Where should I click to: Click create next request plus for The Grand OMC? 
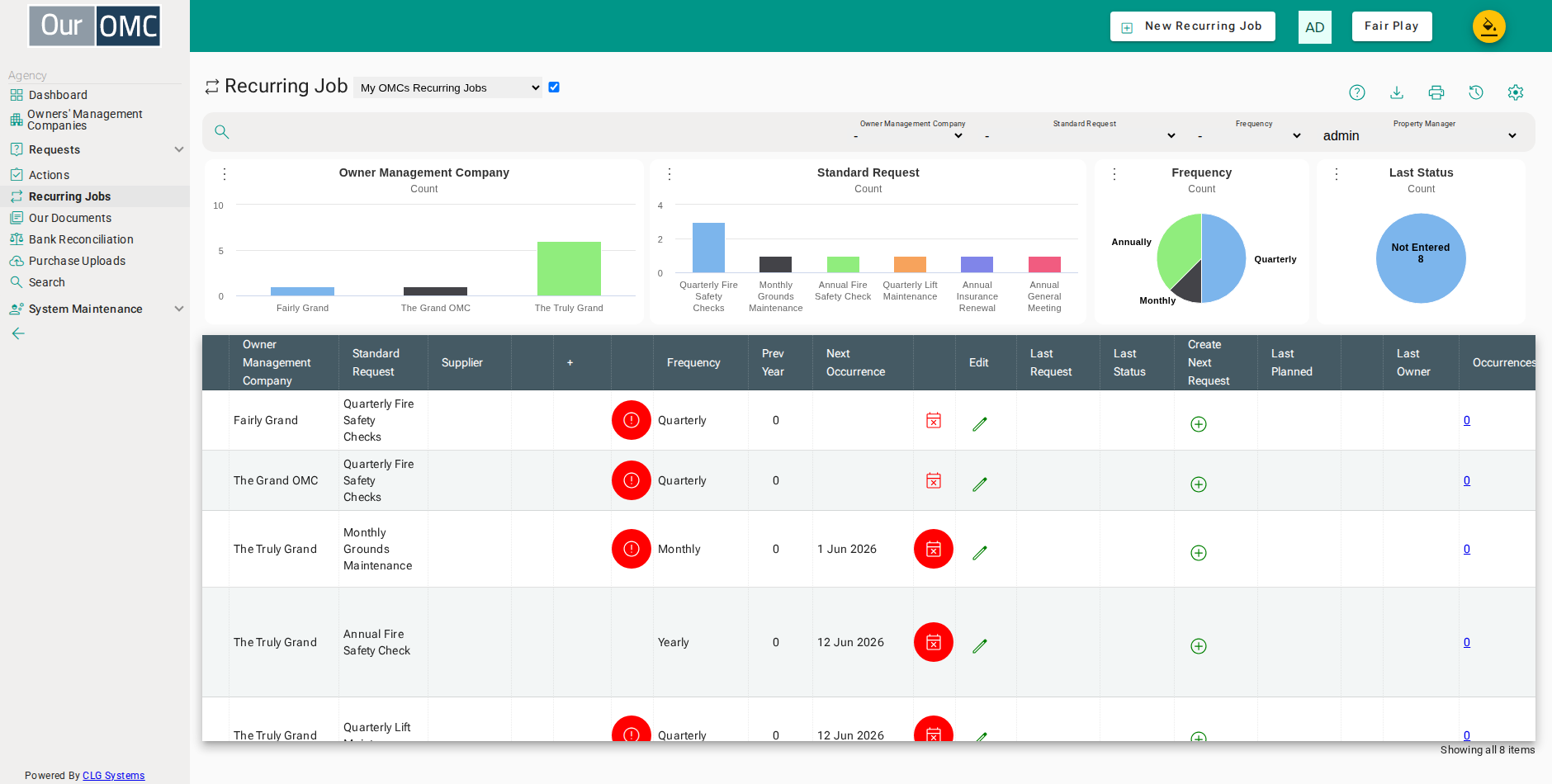pyautogui.click(x=1199, y=484)
